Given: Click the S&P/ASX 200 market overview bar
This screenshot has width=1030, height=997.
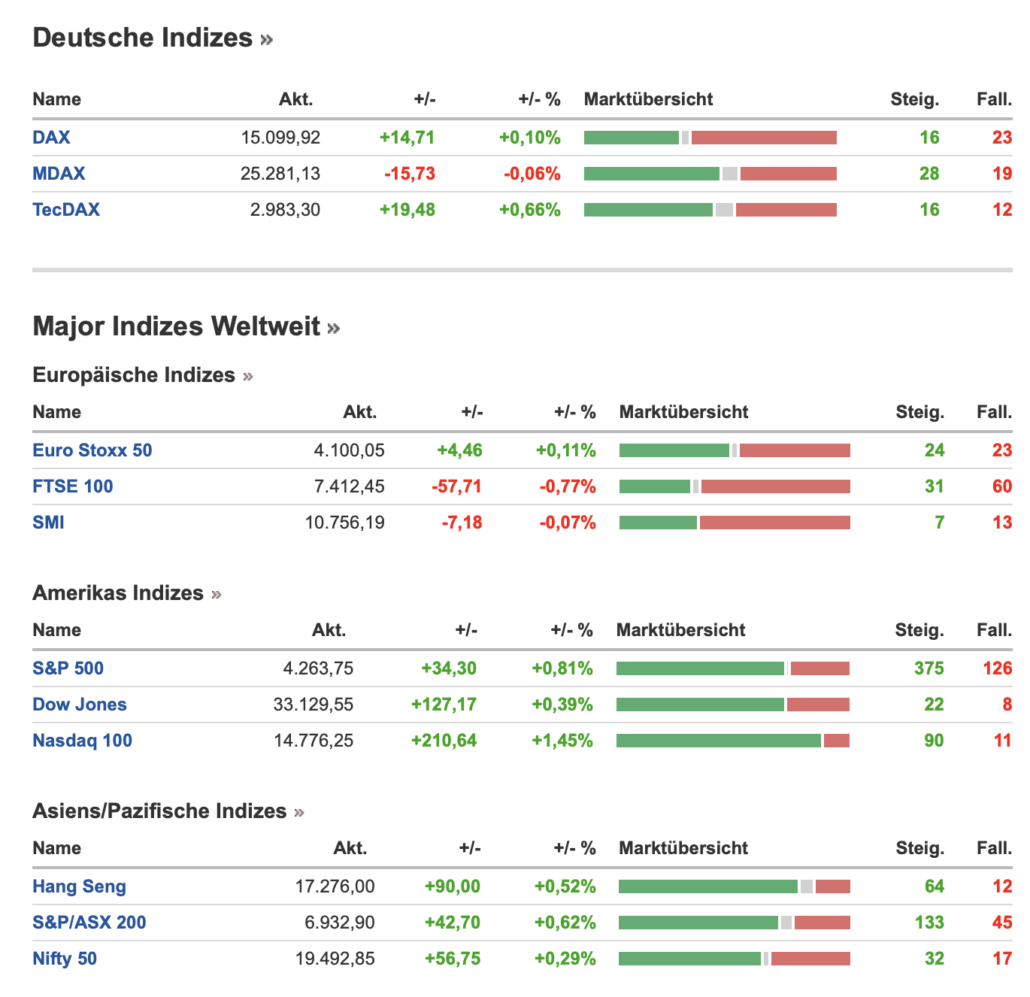Looking at the screenshot, I should [x=734, y=922].
